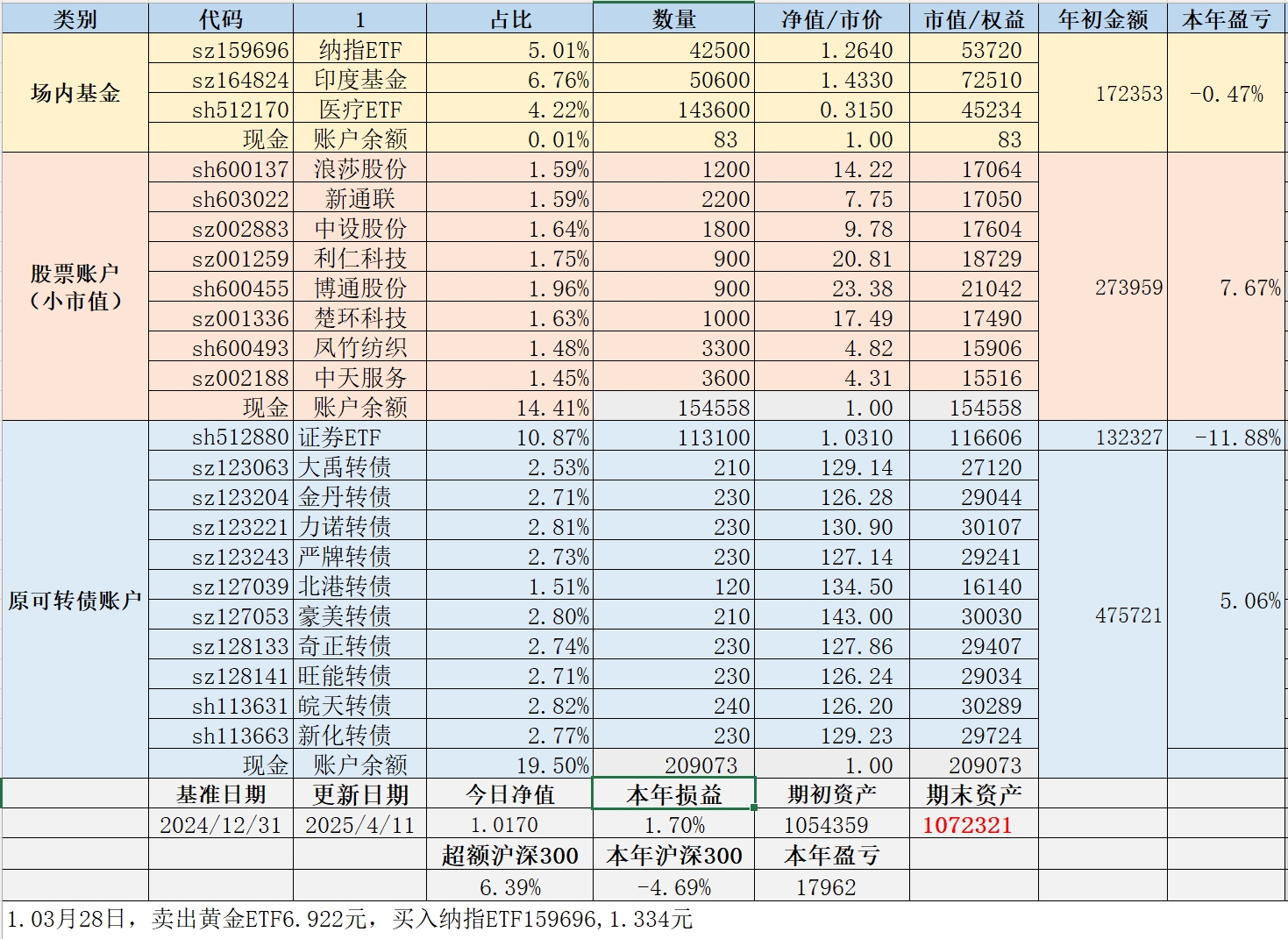
Task: Click the 数量 header cell
Action: pos(673,18)
